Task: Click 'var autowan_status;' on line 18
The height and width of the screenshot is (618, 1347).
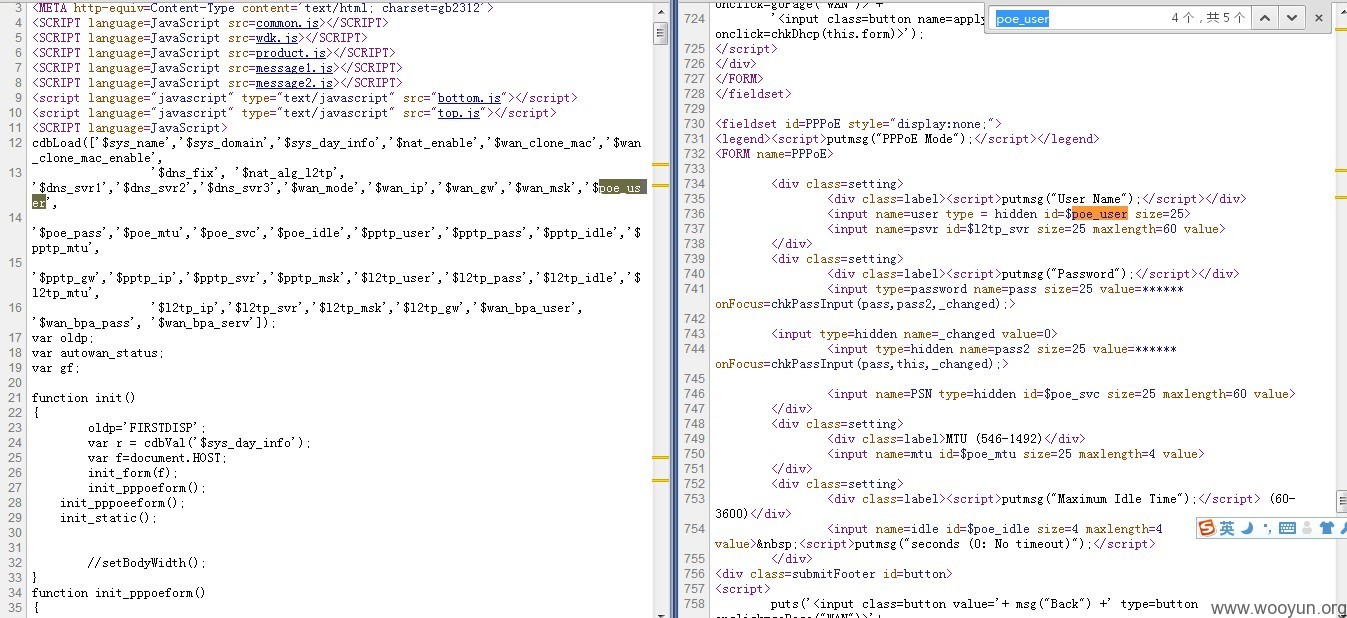Action: click(x=98, y=352)
